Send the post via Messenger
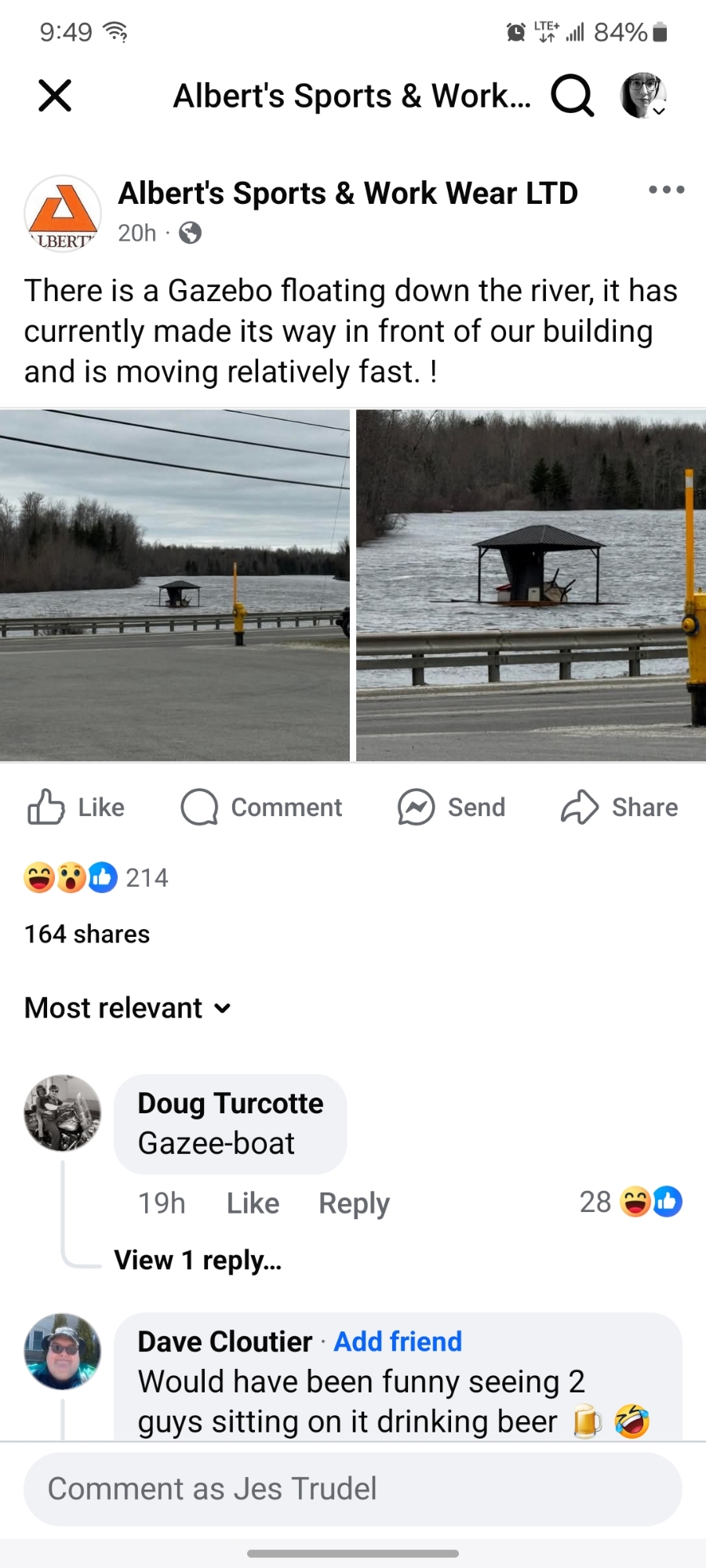 point(451,807)
